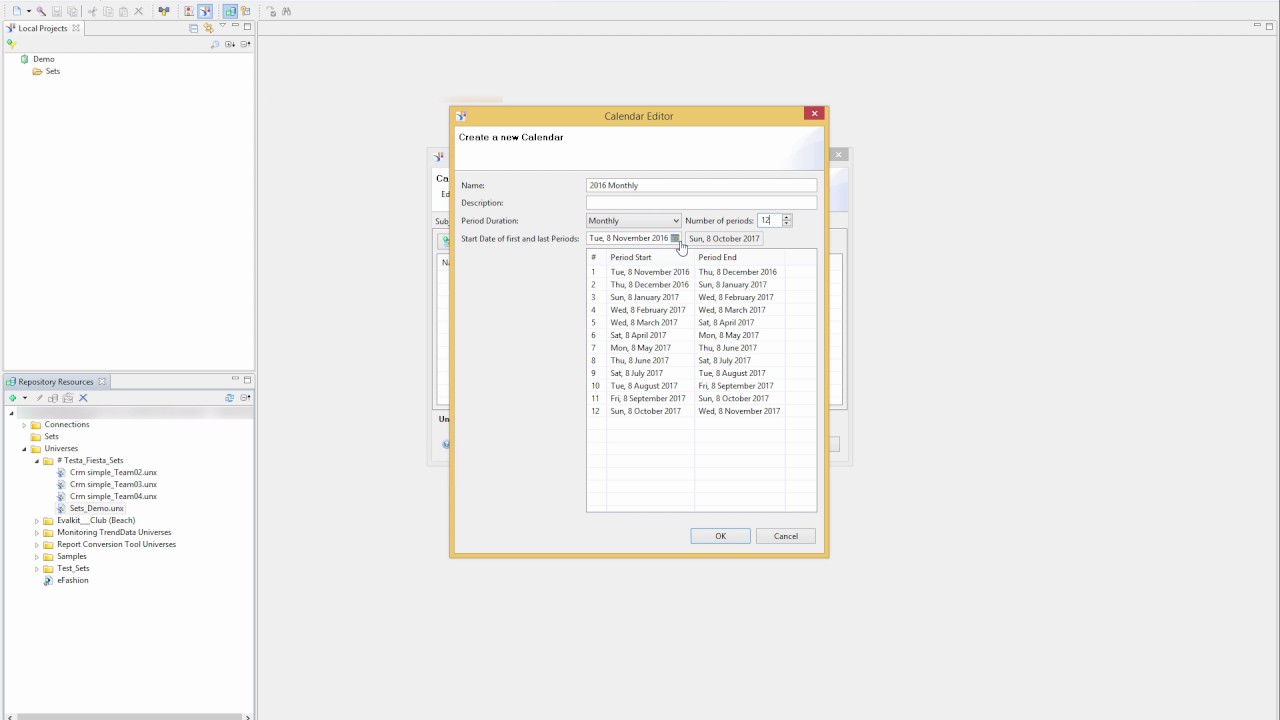The image size is (1280, 720).
Task: Select period row 5 starting Wed, 8 March 2017
Action: [701, 323]
